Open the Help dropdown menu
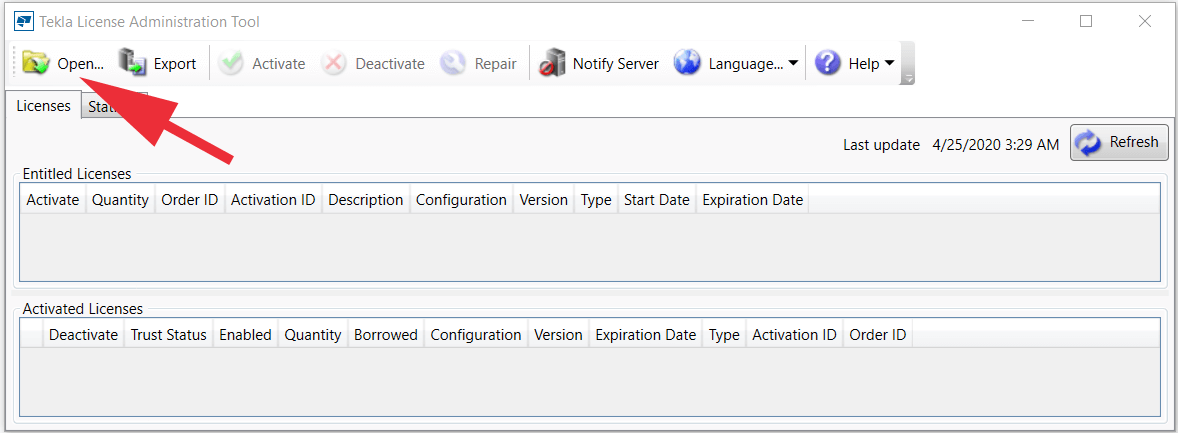This screenshot has height=433, width=1178. tap(855, 64)
